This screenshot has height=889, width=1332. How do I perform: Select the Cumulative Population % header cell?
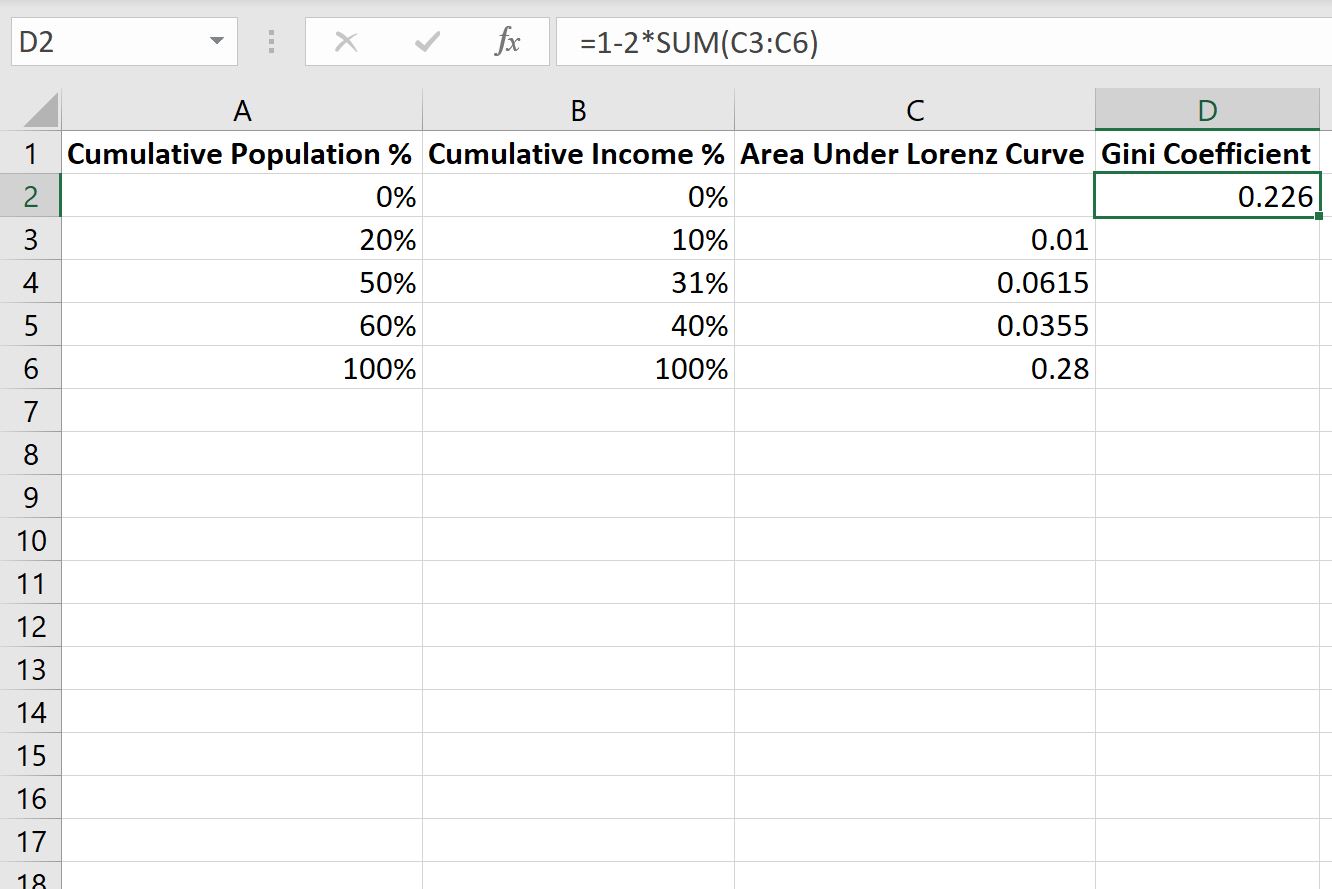242,153
